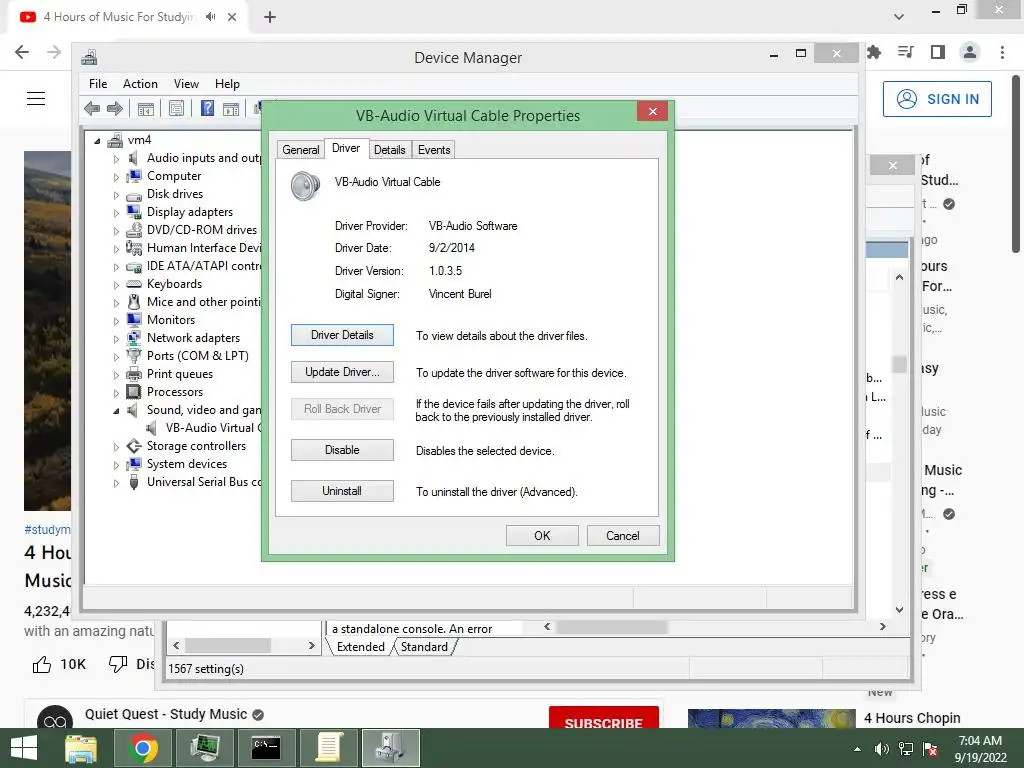1024x768 pixels.
Task: Click the Chrome profile avatar icon
Action: (x=970, y=52)
